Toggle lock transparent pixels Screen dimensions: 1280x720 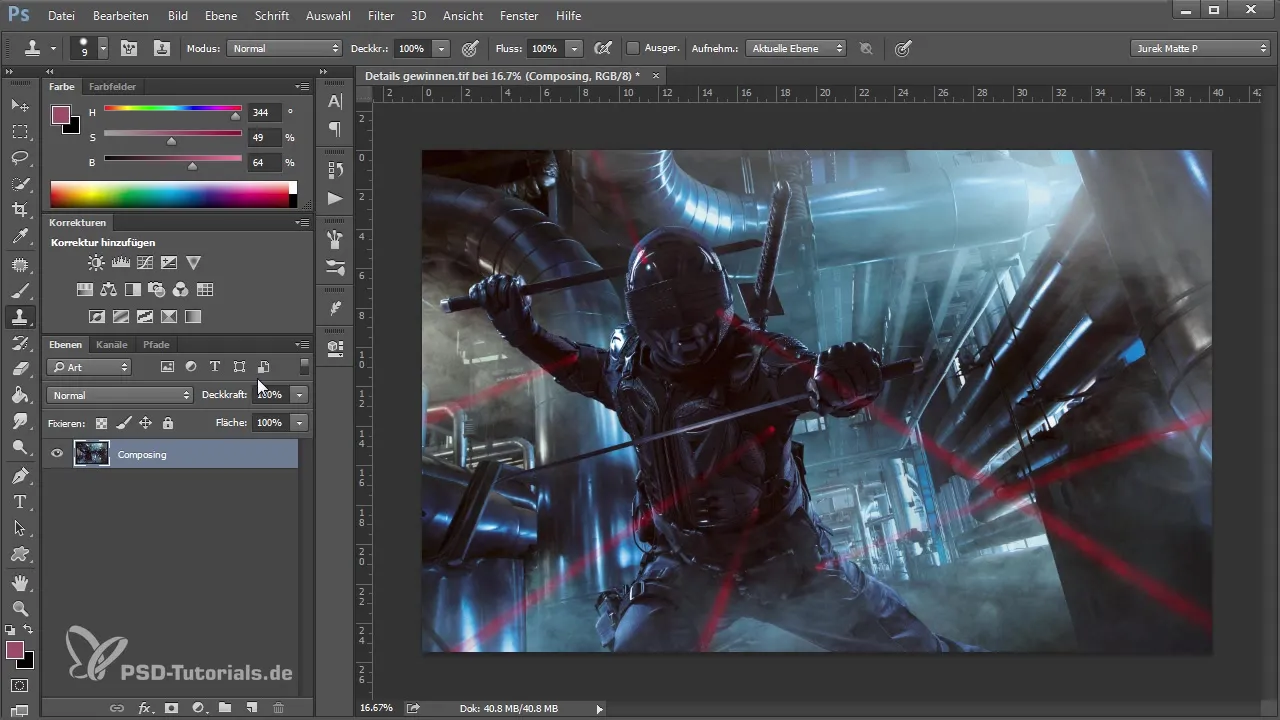tap(101, 423)
